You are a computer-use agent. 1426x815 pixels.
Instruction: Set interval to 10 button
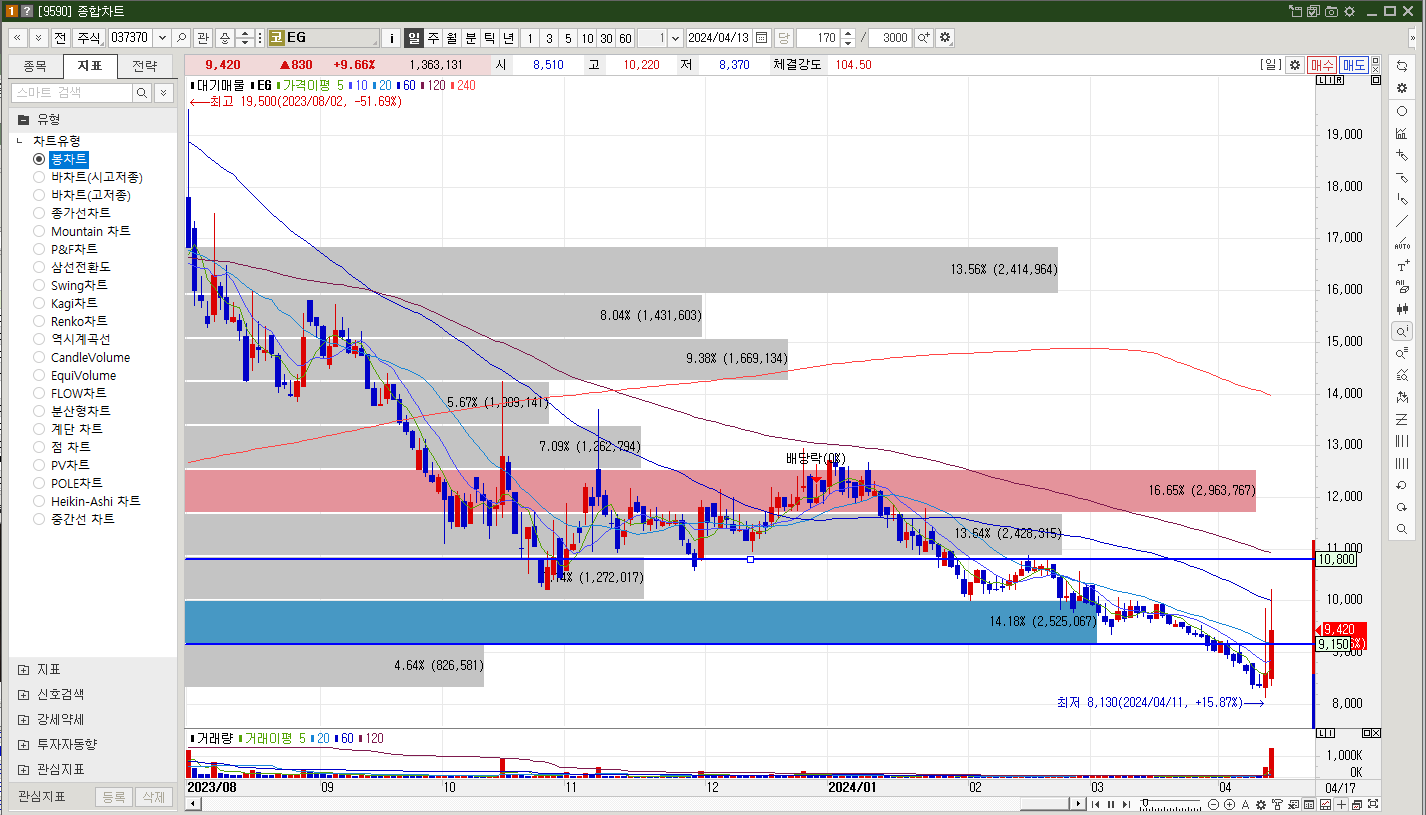pos(587,38)
